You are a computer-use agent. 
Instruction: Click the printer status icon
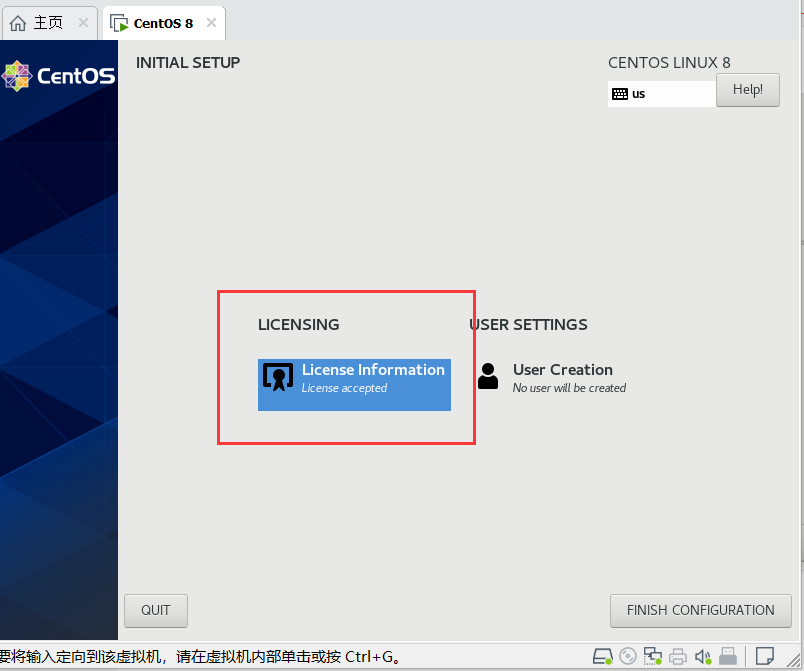678,656
